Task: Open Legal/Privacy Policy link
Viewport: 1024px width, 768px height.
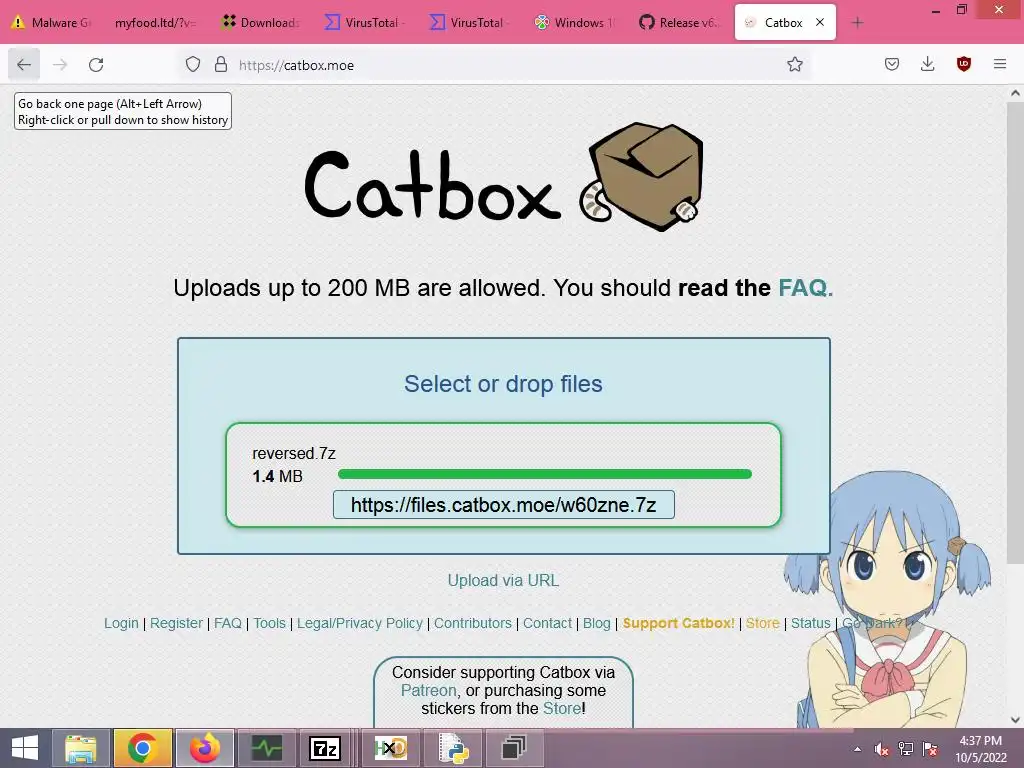Action: (360, 623)
